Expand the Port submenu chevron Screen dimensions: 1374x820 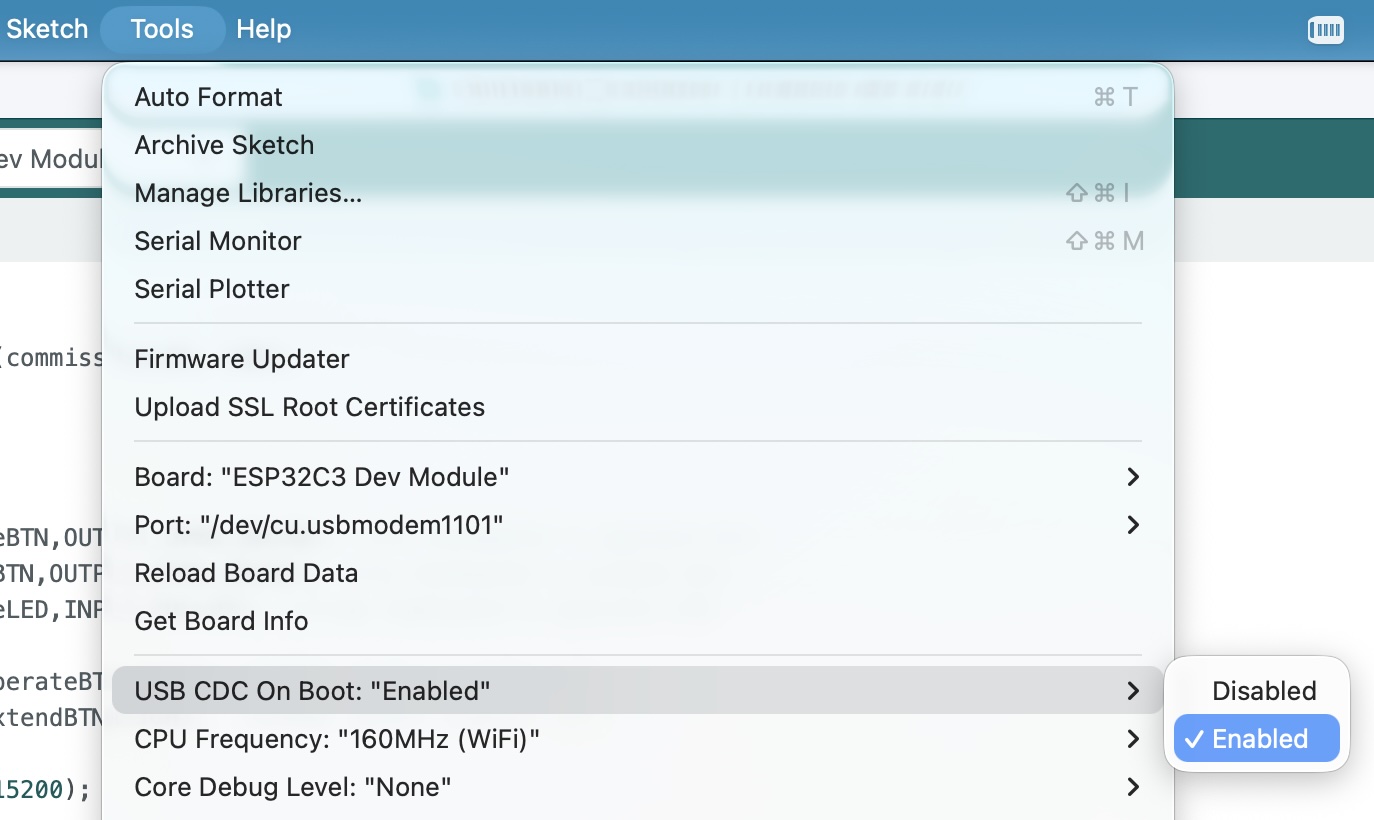(x=1132, y=525)
